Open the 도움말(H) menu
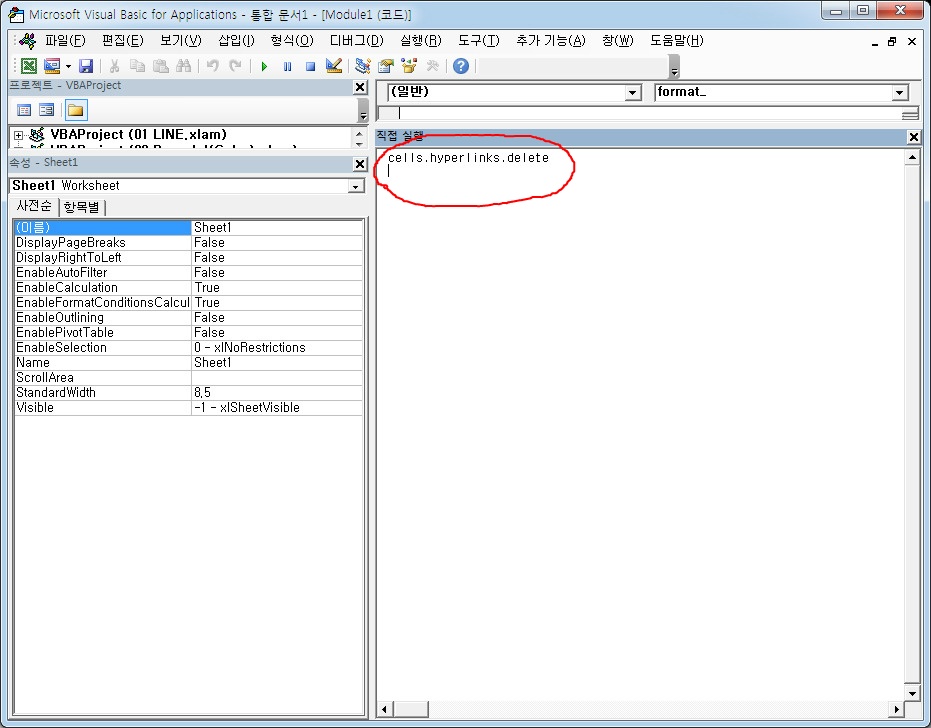Viewport: 931px width, 728px height. tap(676, 40)
